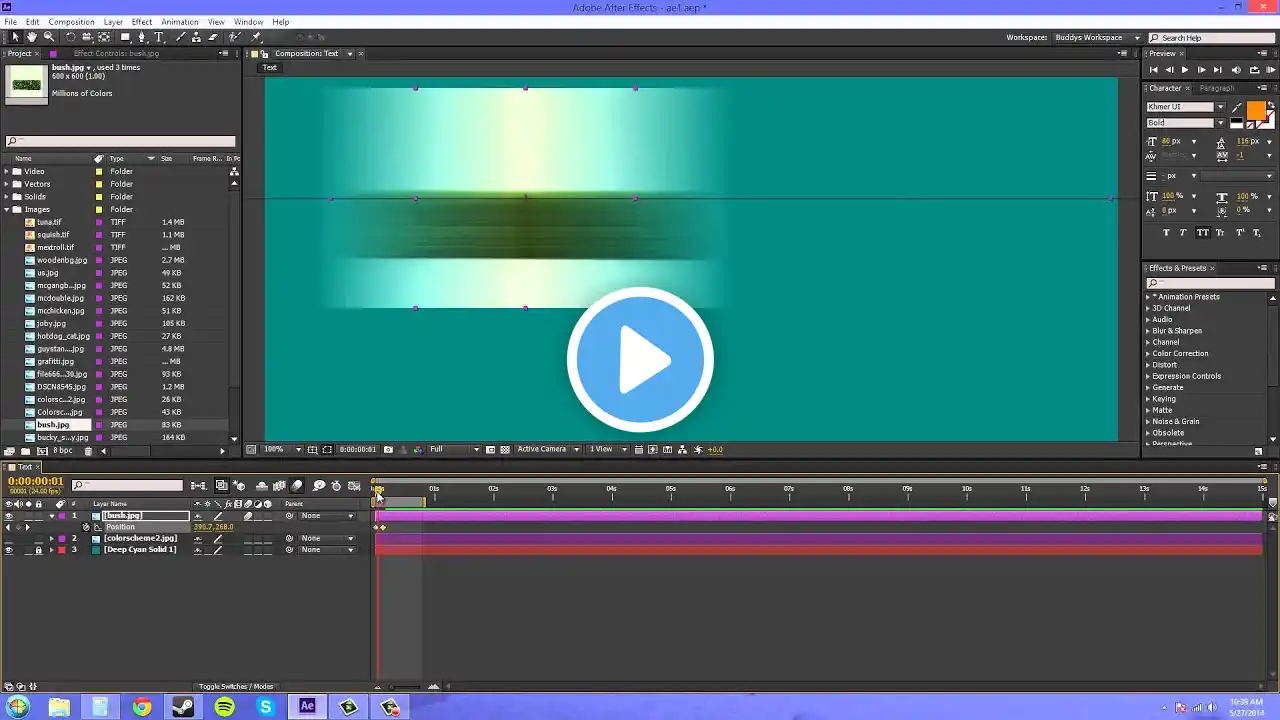Collapse the Images folder

coord(6,210)
